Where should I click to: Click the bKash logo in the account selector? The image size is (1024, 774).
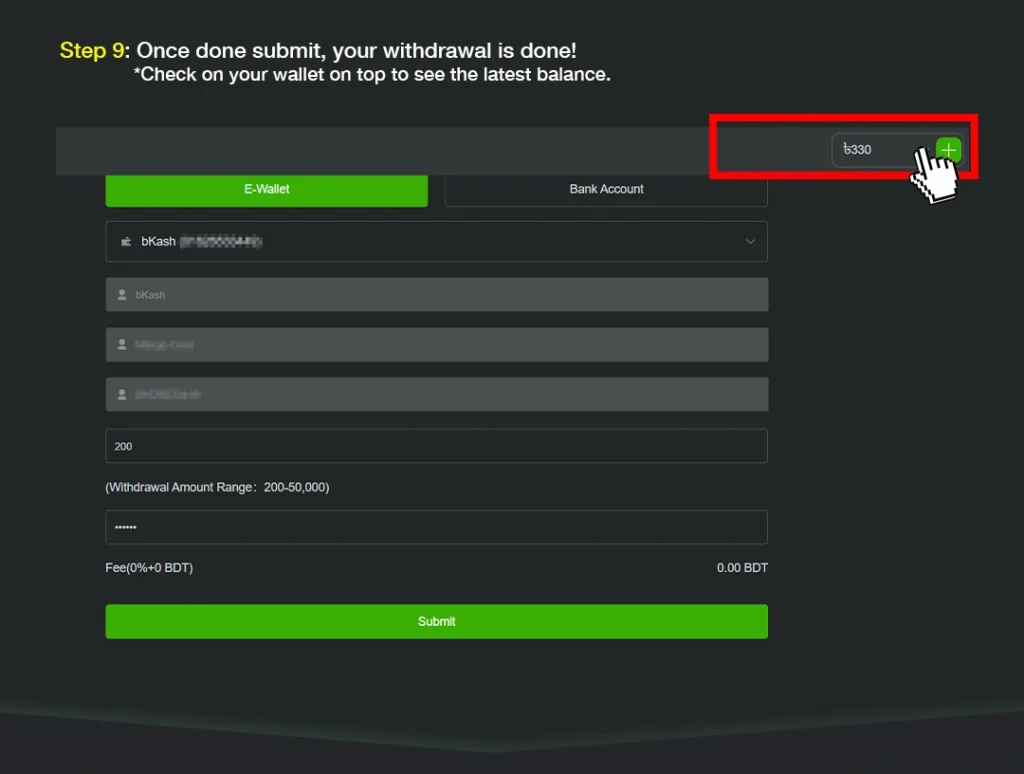tap(125, 241)
